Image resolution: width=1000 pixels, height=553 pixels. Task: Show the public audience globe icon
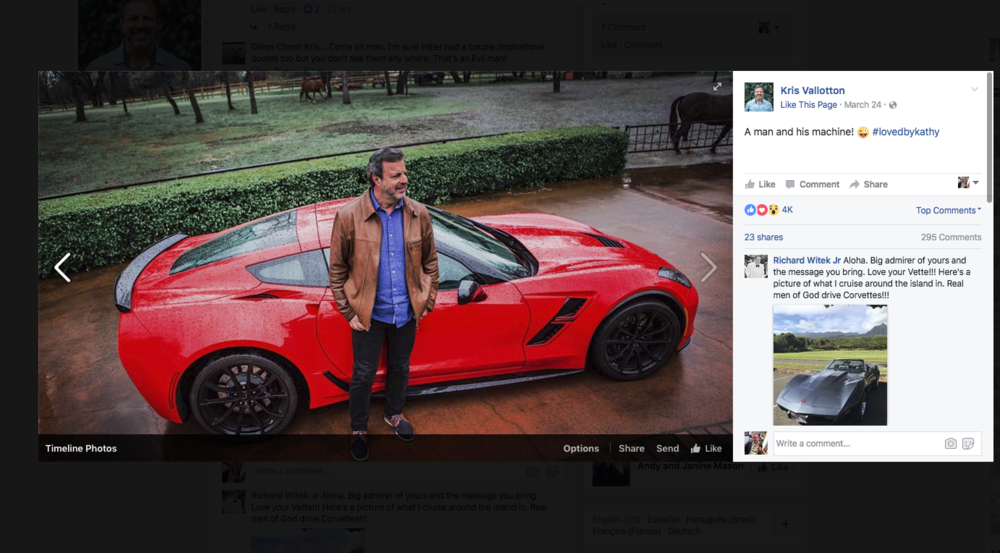(x=892, y=105)
